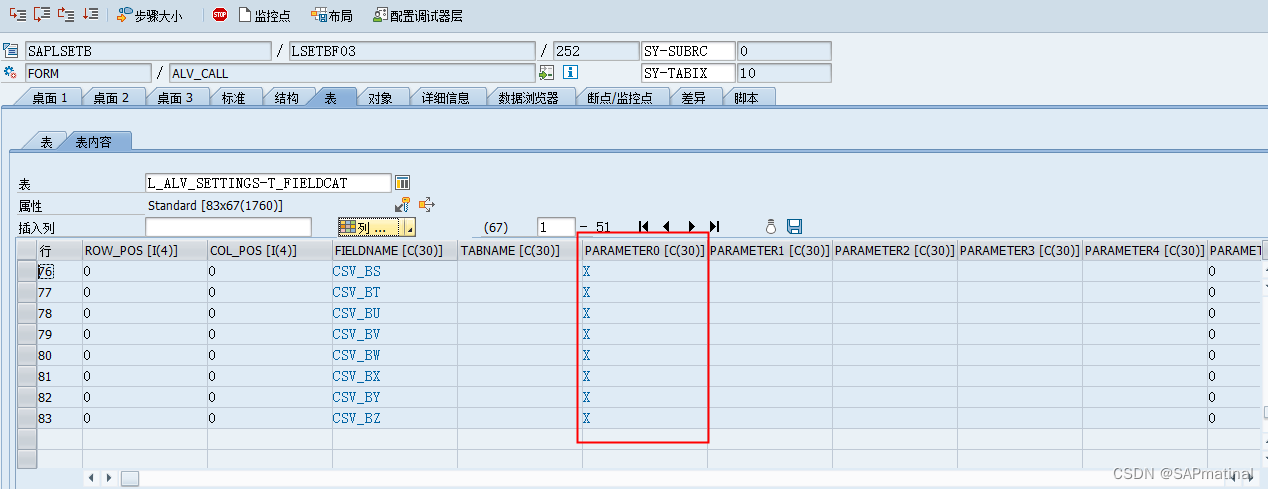
Task: Switch to the 桌面 2 tab
Action: (112, 98)
